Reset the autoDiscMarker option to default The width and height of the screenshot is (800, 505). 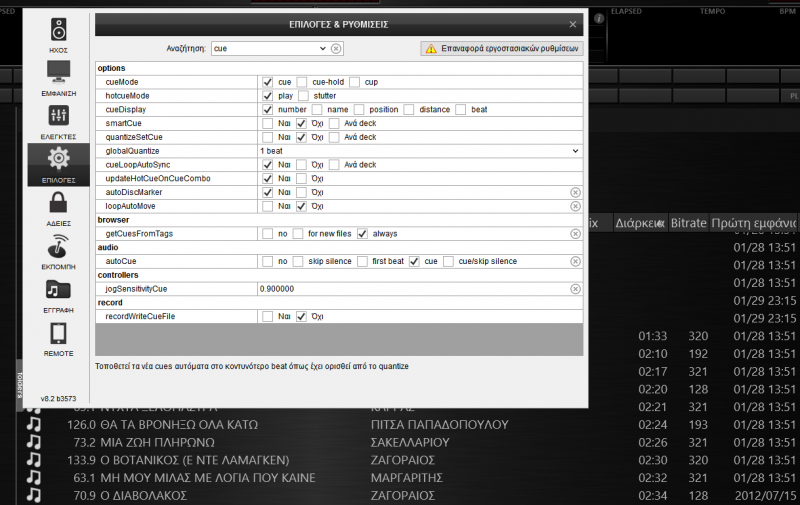(575, 192)
